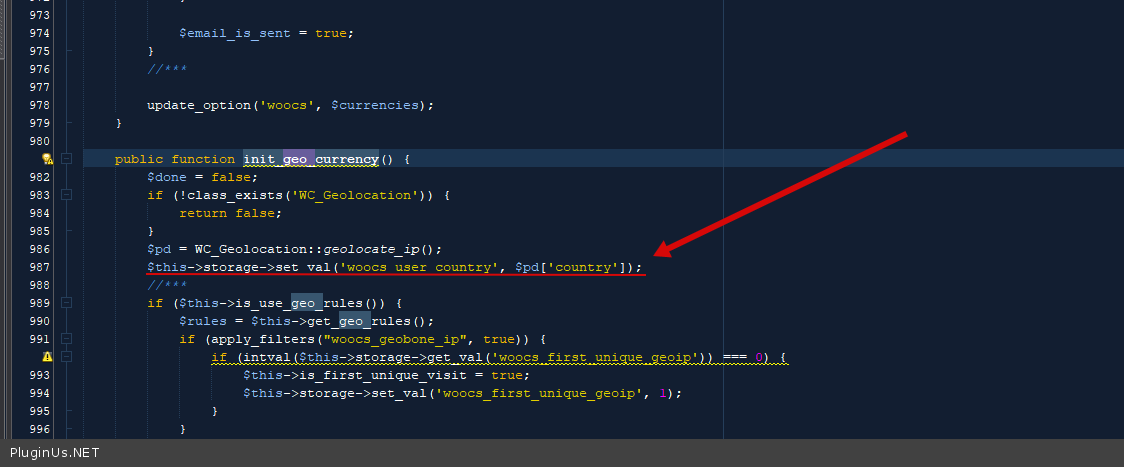Click the PluginUs.NET watermark text
Viewport: 1124px width, 467px height.
[54, 453]
